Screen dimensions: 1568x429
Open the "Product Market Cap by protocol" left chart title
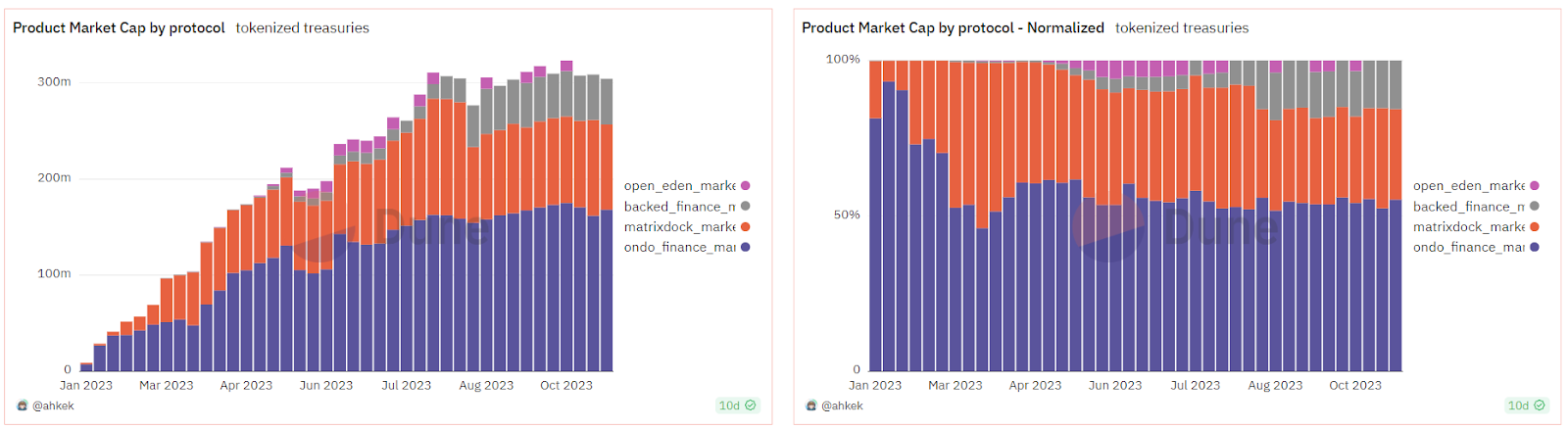click(119, 28)
